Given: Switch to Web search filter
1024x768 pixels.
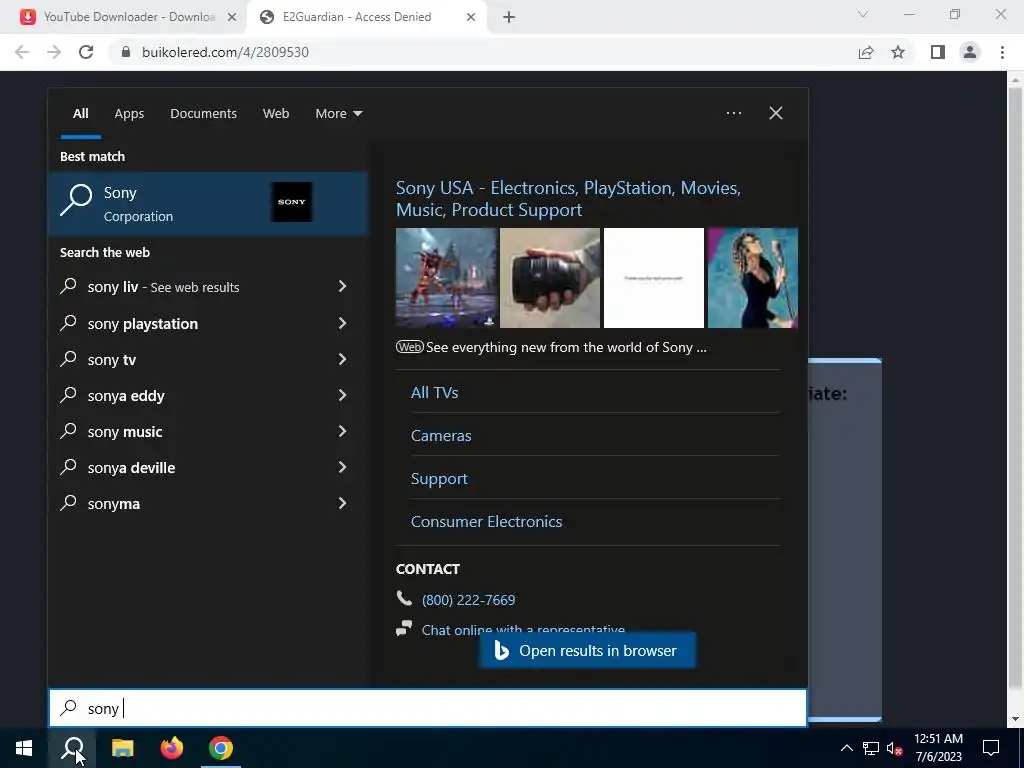Looking at the screenshot, I should coord(276,114).
